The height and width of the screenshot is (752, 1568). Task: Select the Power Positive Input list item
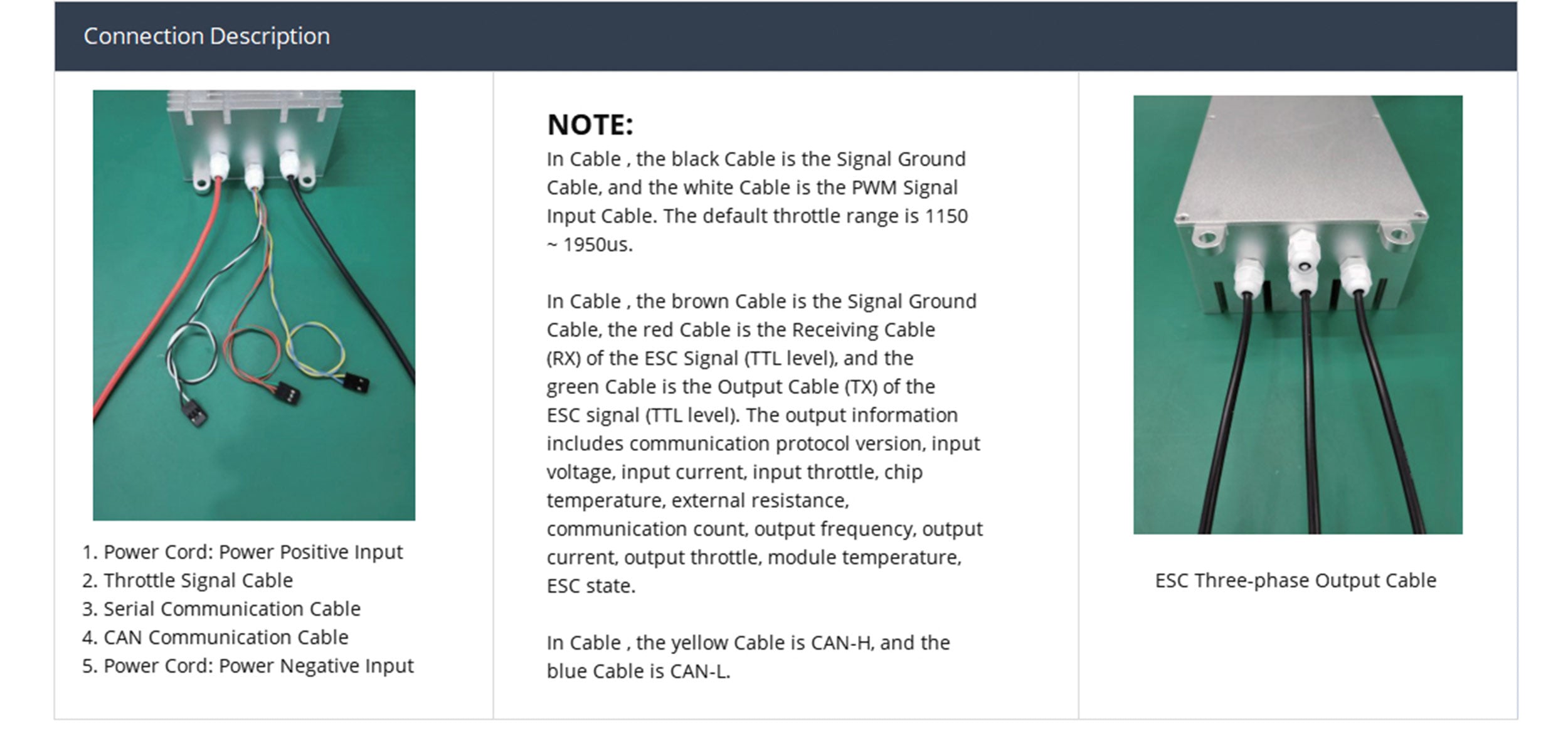242,552
